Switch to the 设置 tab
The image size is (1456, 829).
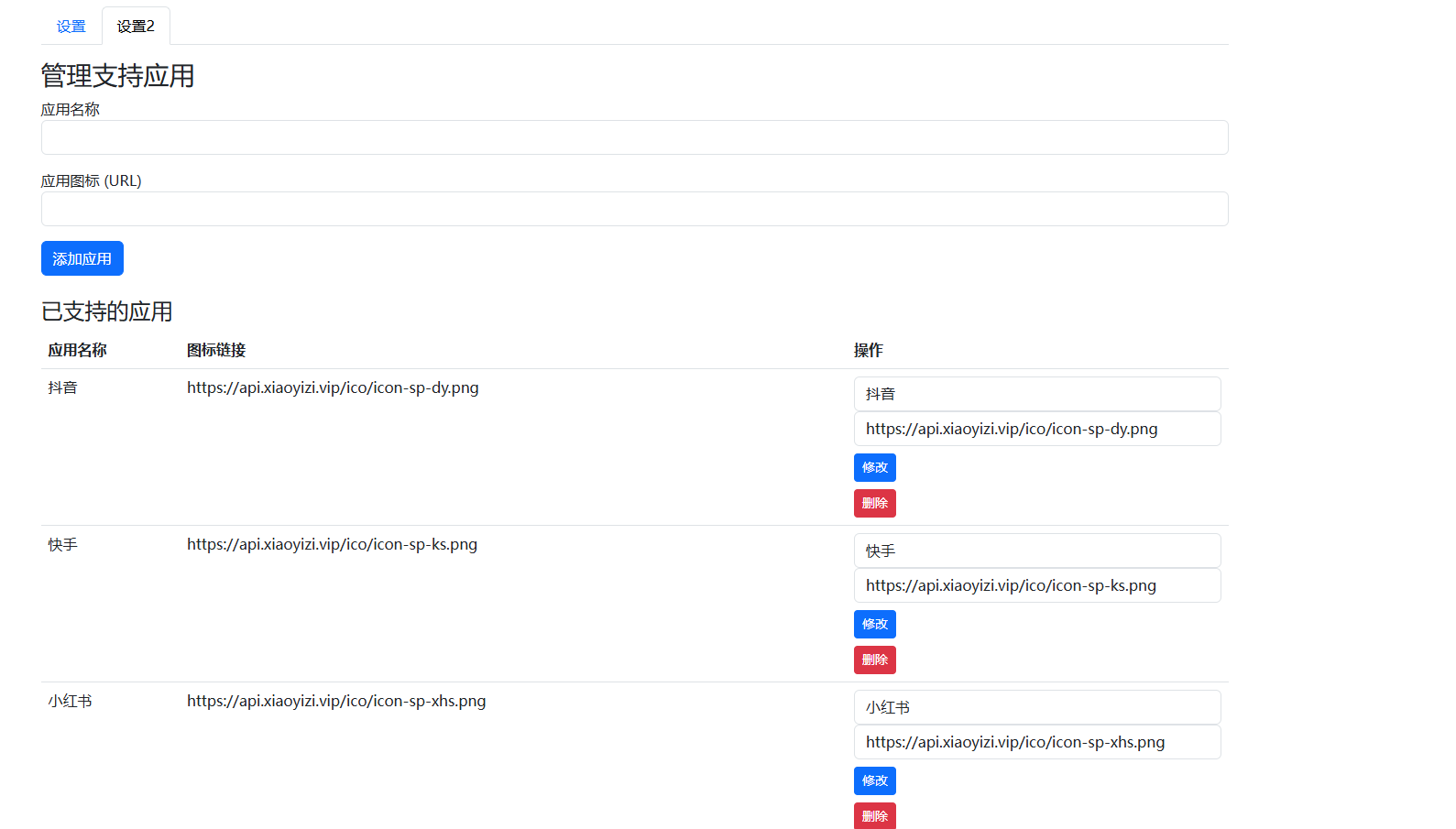[71, 27]
